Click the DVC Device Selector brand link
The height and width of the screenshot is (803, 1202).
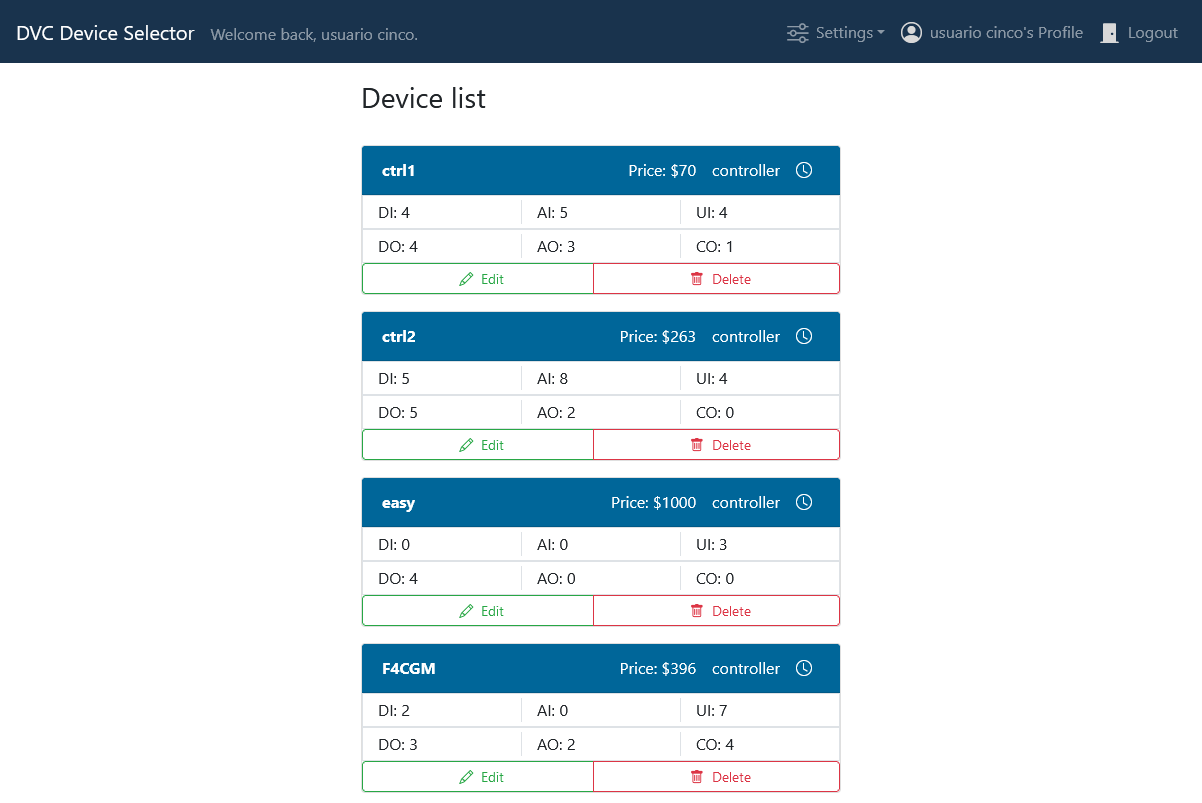coord(104,32)
